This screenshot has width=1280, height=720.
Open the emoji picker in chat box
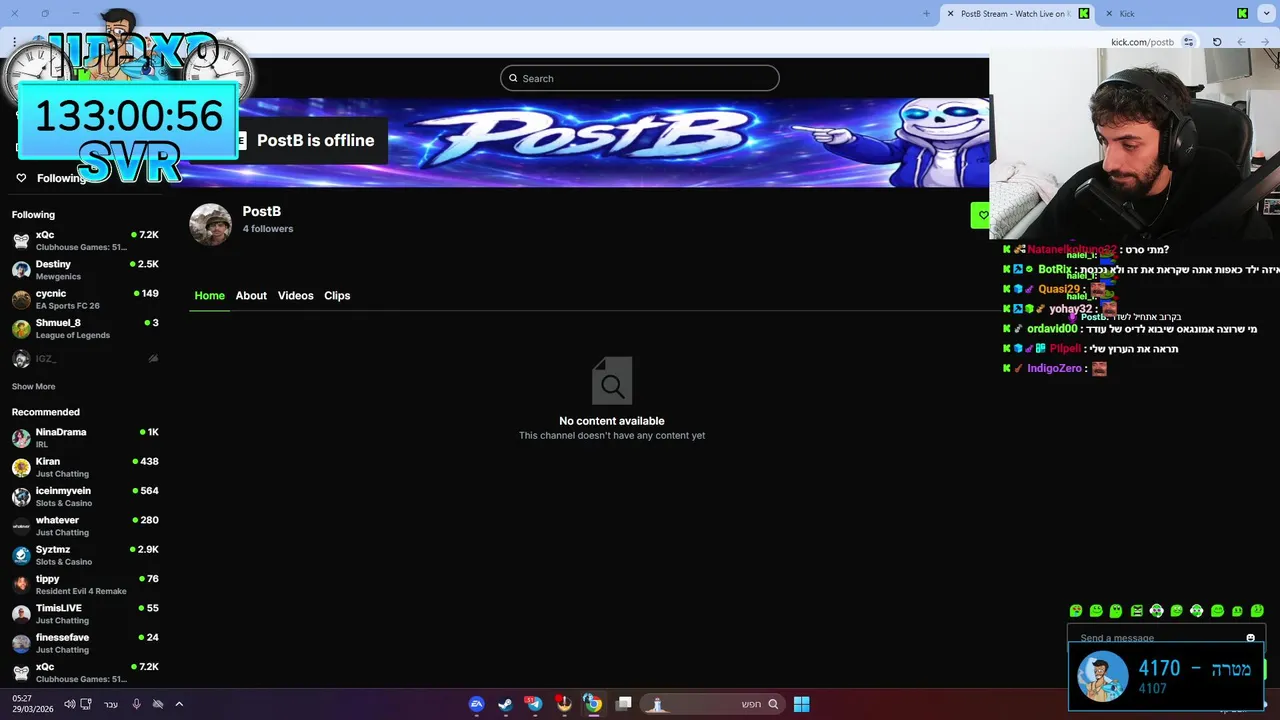1250,638
